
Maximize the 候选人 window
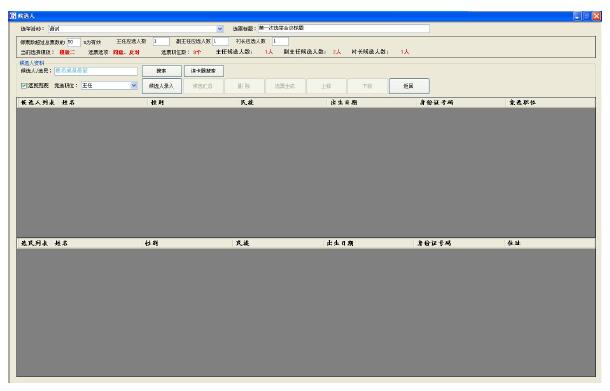pos(586,16)
